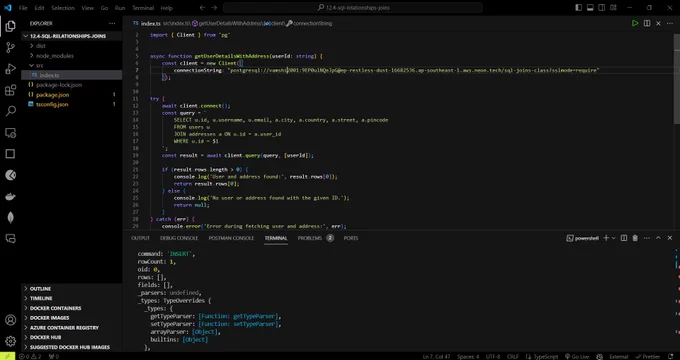Expand the OUTLINE section
Image resolution: width=680 pixels, height=360 pixels.
click(x=40, y=289)
